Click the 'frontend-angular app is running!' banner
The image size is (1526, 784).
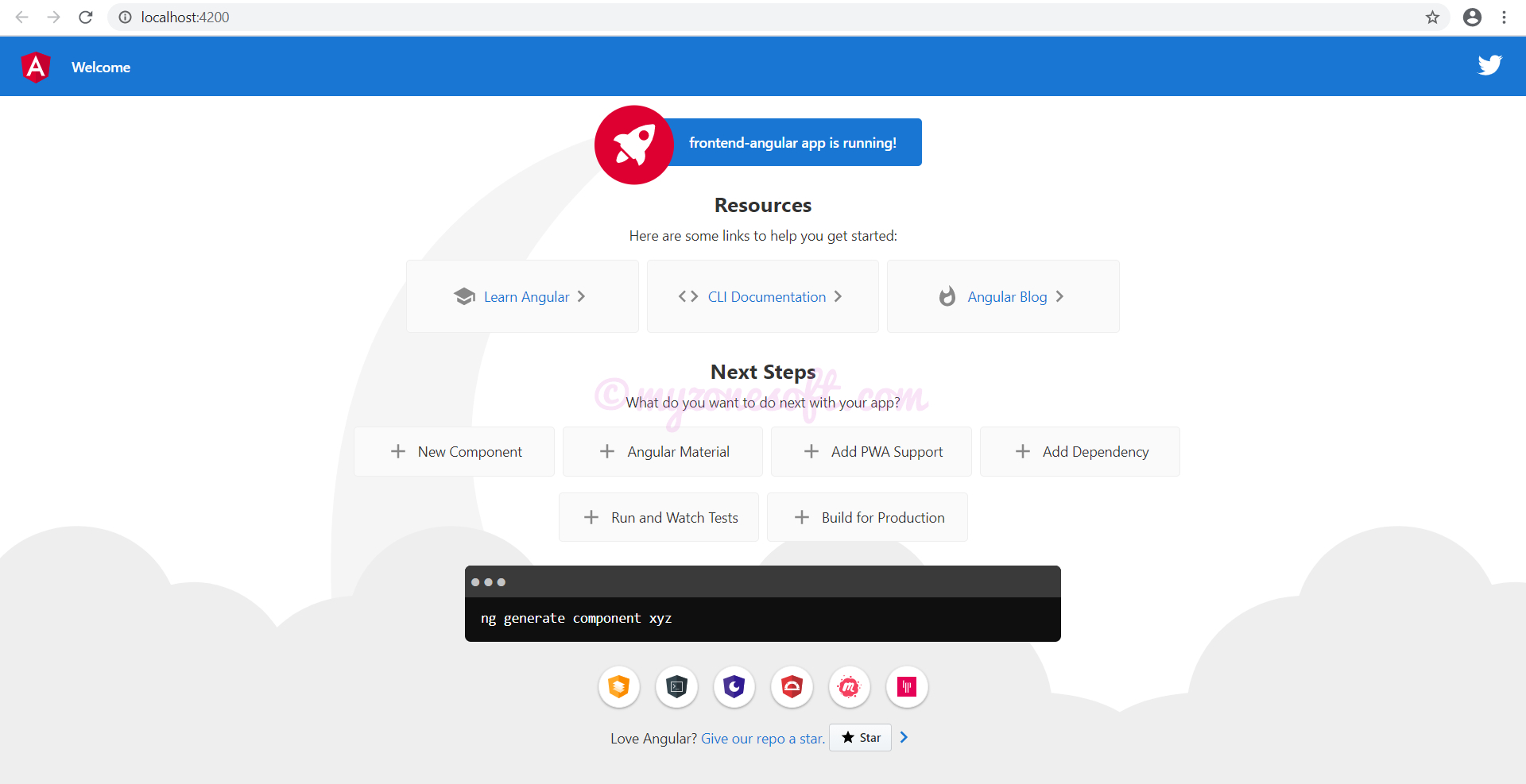[x=792, y=142]
